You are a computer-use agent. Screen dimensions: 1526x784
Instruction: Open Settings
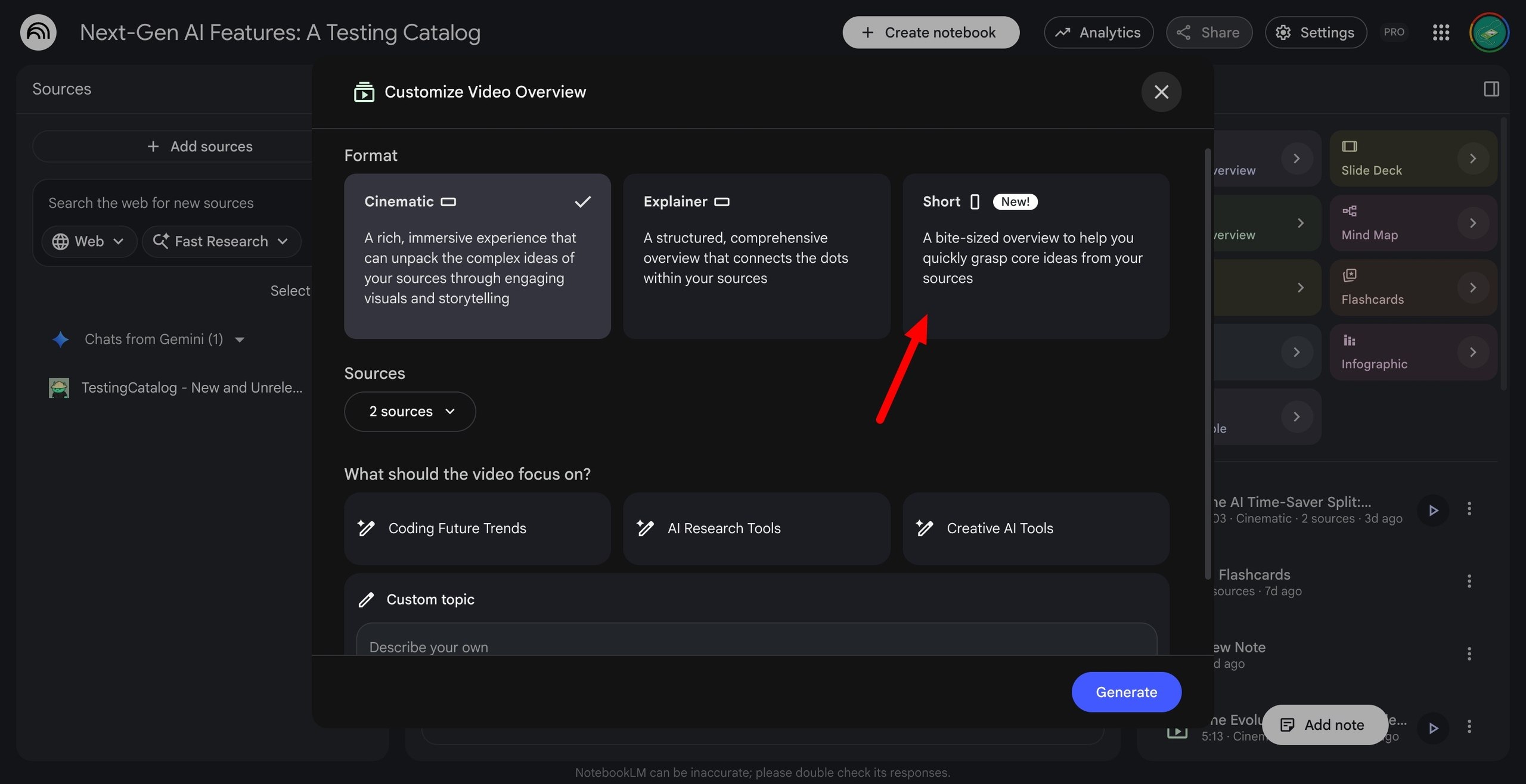[x=1316, y=32]
